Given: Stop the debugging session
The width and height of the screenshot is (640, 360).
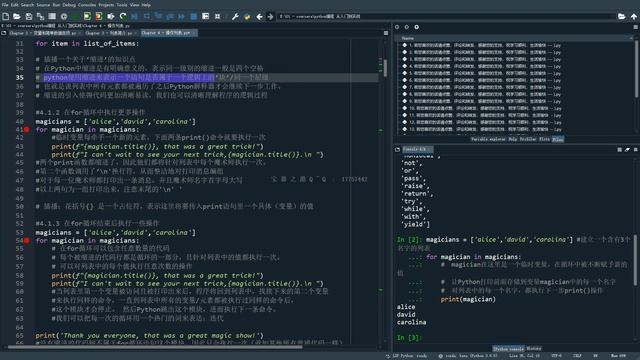Looking at the screenshot, I should pos(193,16).
